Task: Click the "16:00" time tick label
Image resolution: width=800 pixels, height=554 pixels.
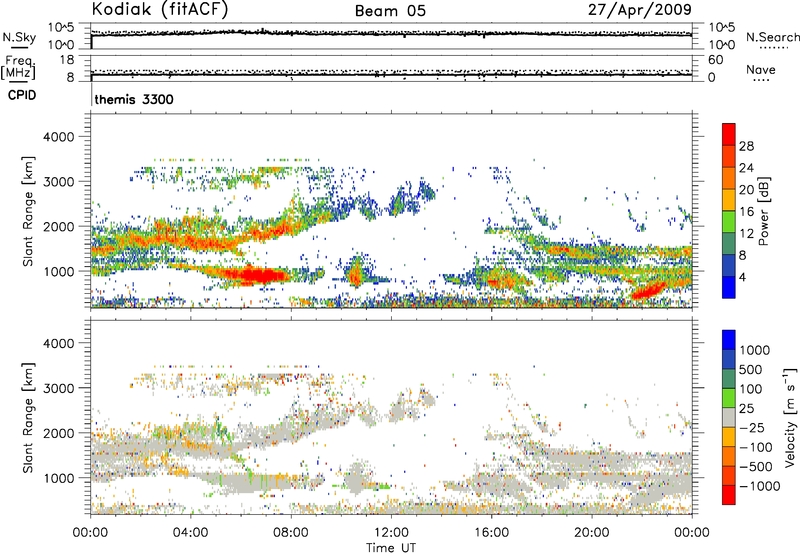Action: click(x=491, y=533)
